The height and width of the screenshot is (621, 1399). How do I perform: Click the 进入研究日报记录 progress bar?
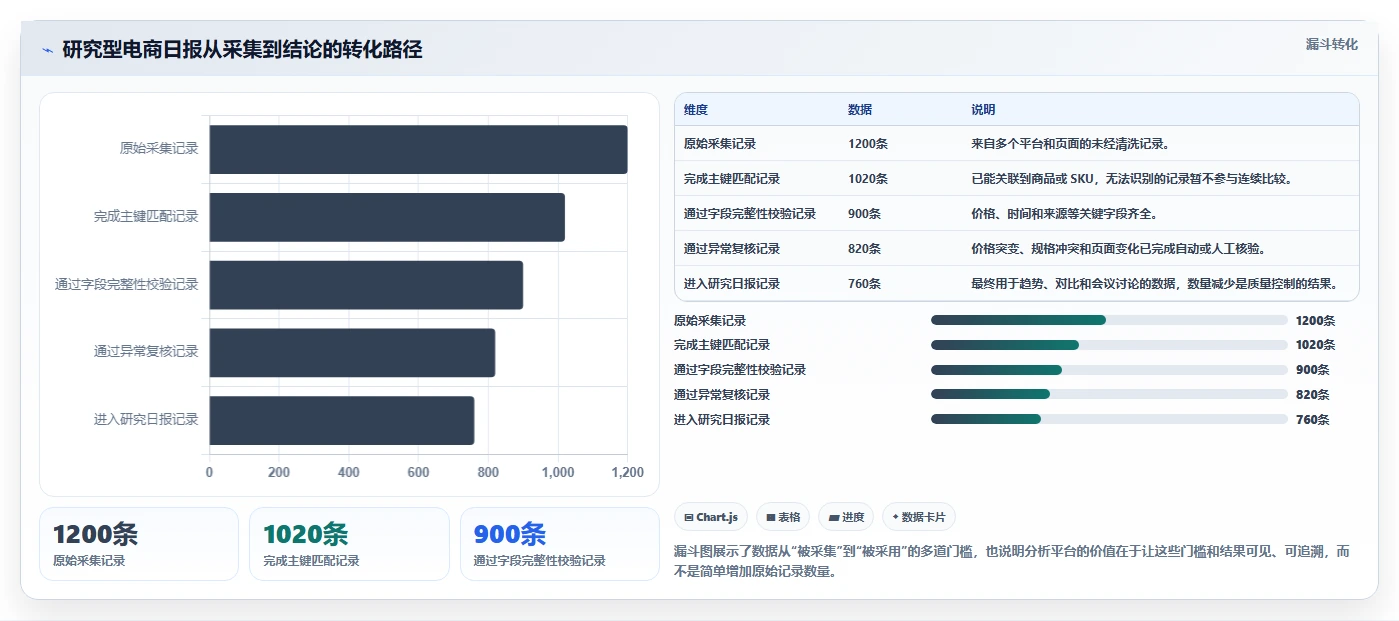[x=1109, y=419]
